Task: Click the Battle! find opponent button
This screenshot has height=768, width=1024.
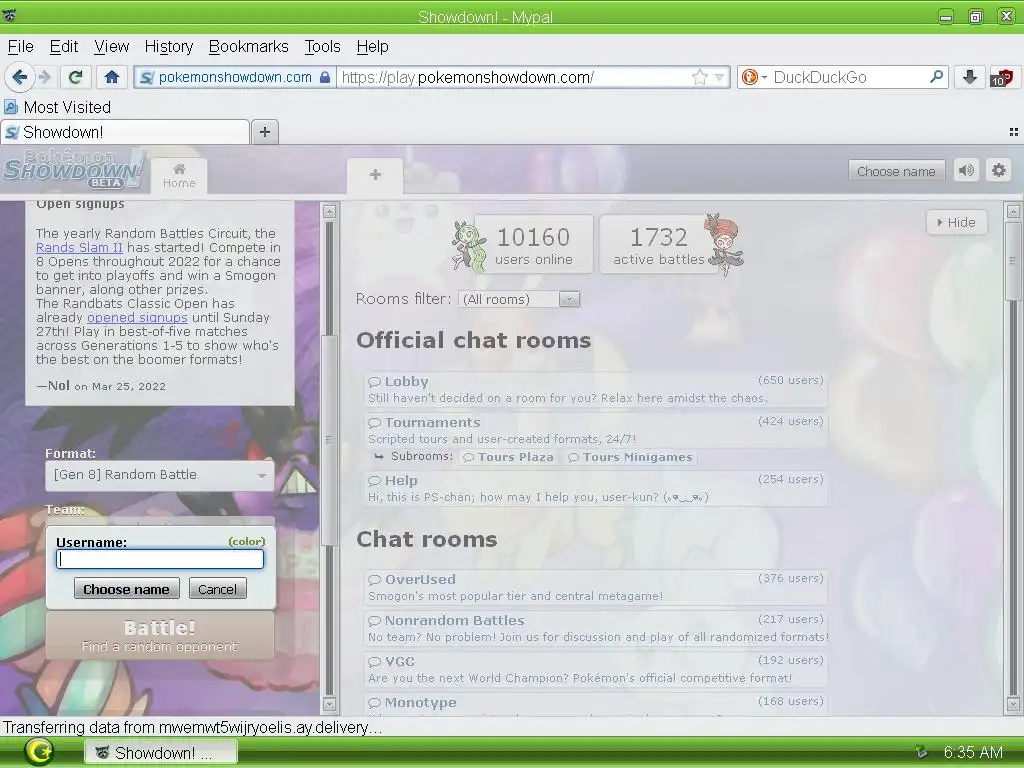Action: (160, 635)
